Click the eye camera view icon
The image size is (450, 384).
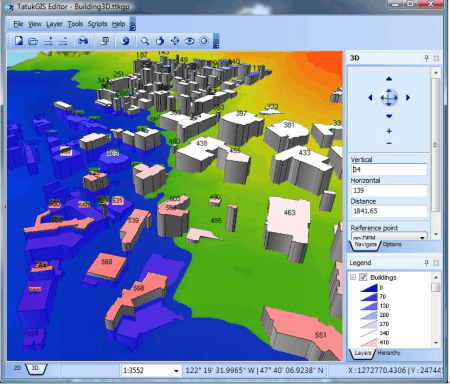click(x=189, y=41)
